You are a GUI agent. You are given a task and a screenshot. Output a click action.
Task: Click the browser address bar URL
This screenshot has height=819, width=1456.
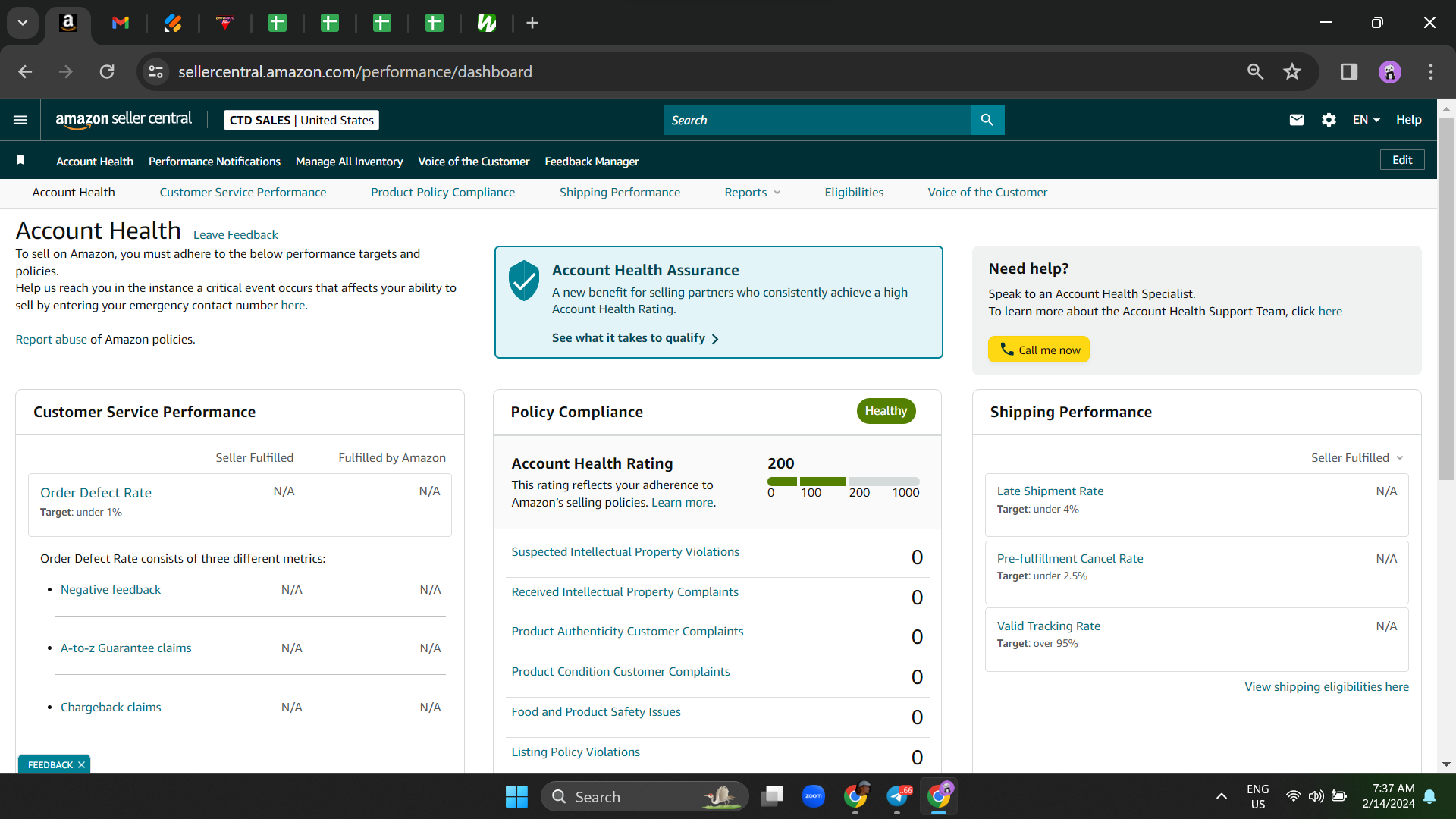pyautogui.click(x=355, y=72)
